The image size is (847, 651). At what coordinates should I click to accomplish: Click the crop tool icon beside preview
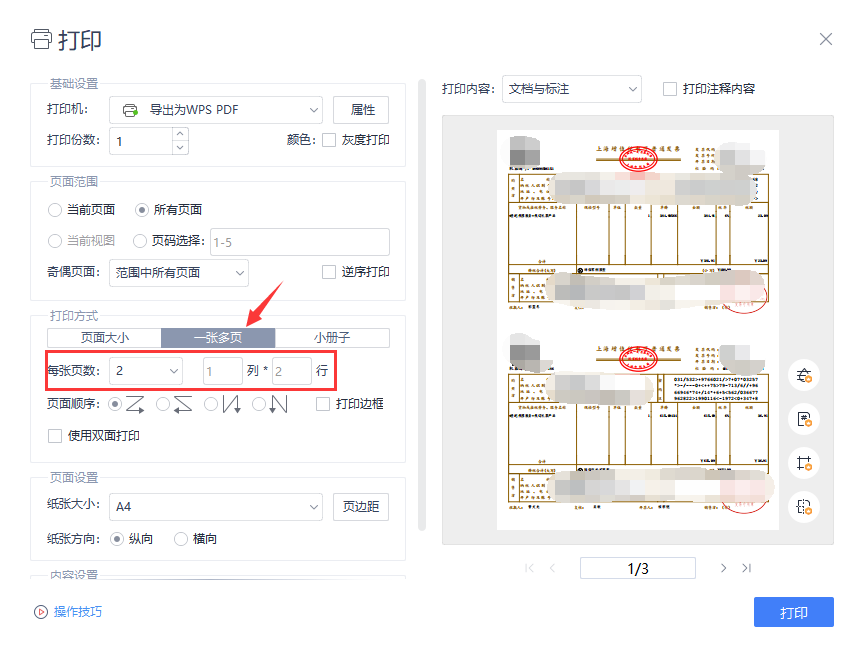[x=804, y=463]
